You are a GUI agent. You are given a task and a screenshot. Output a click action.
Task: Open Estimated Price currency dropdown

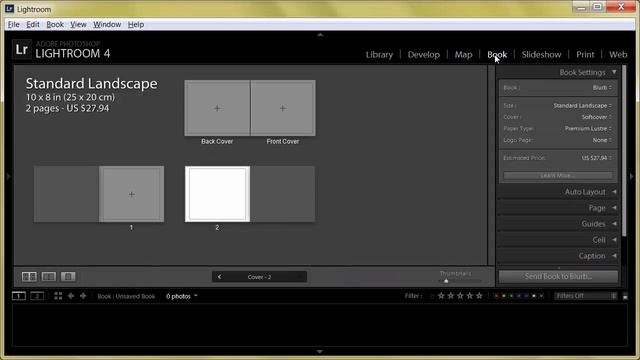pyautogui.click(x=597, y=158)
